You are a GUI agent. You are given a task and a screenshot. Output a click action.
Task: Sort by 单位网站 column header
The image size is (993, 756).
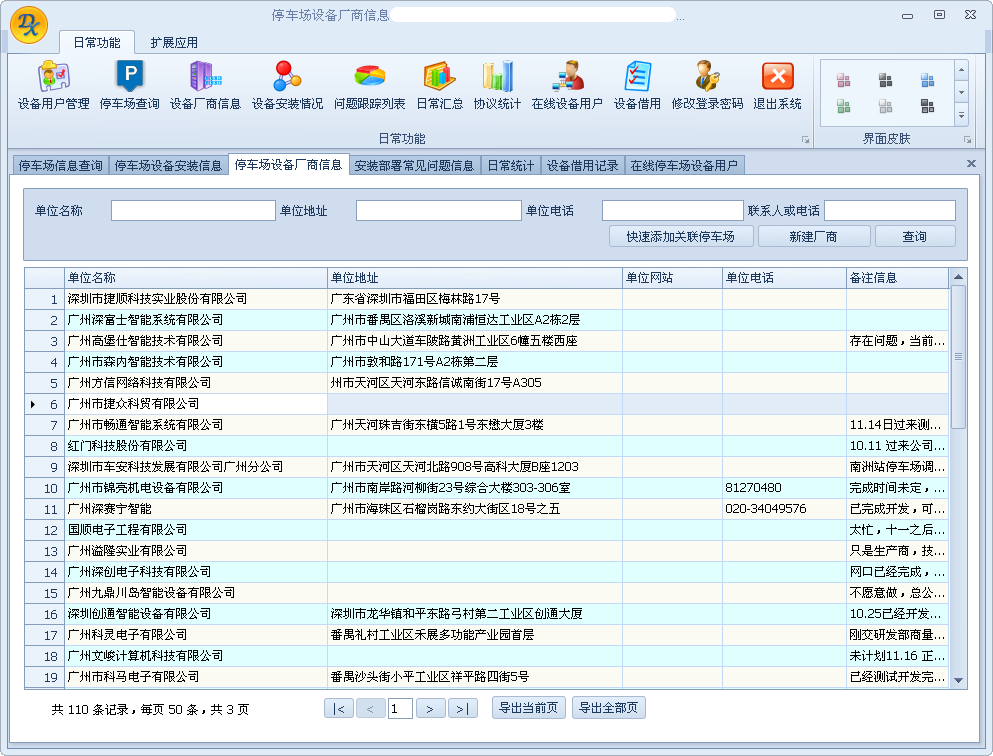(673, 278)
